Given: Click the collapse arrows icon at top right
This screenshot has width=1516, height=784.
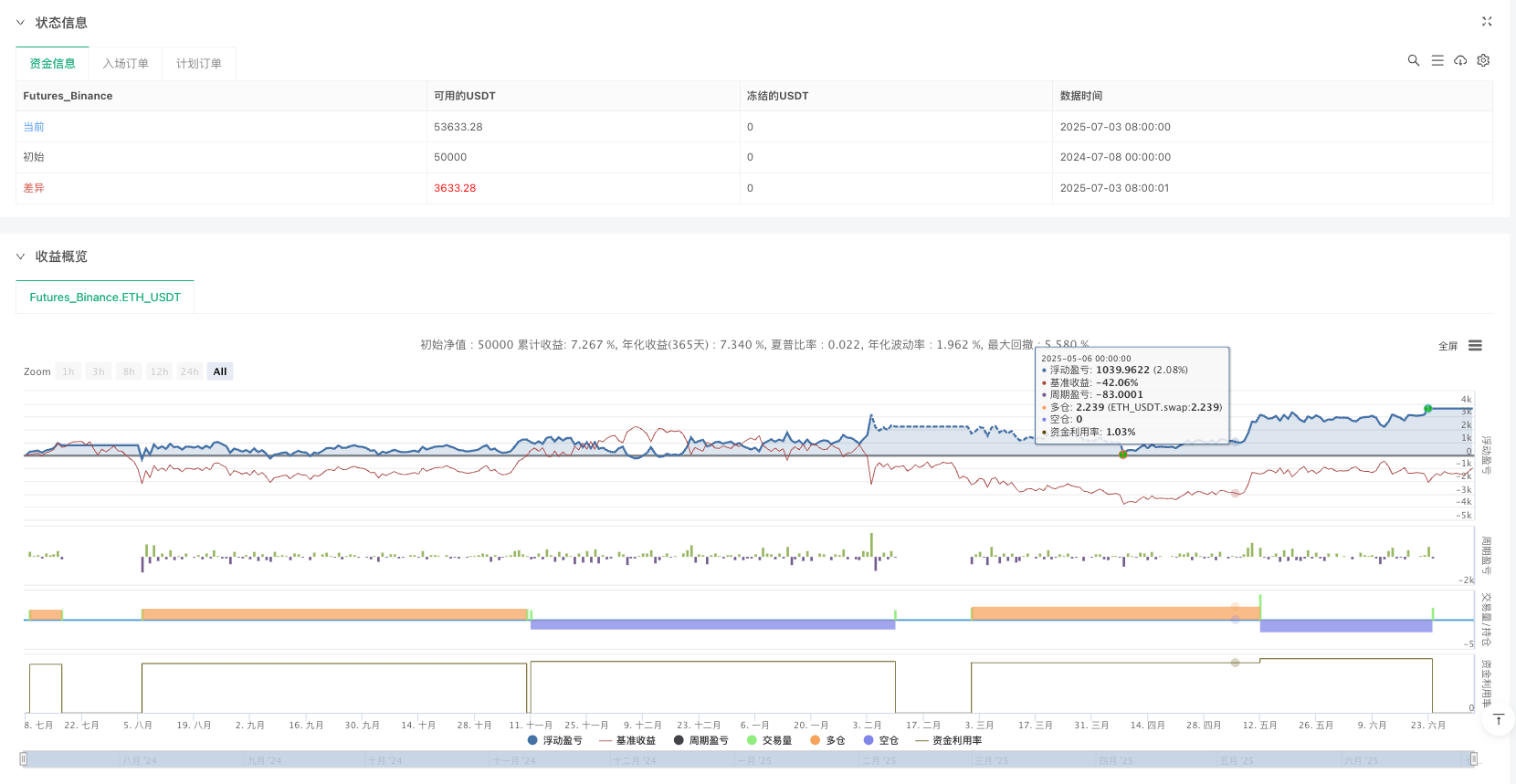Looking at the screenshot, I should [1486, 22].
